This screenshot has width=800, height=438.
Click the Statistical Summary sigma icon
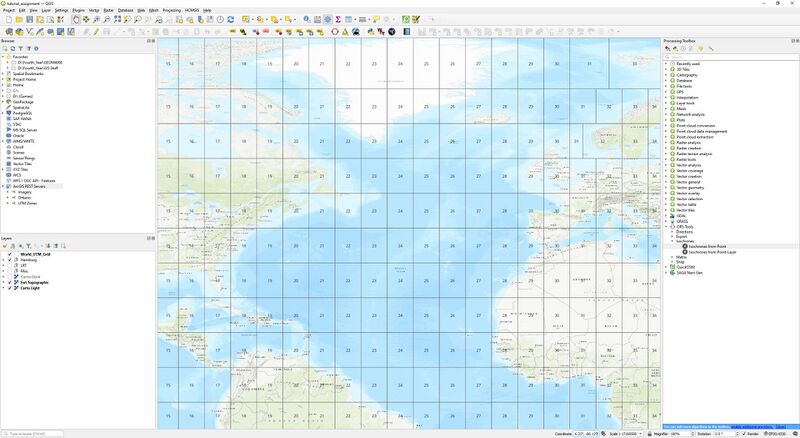(338, 19)
